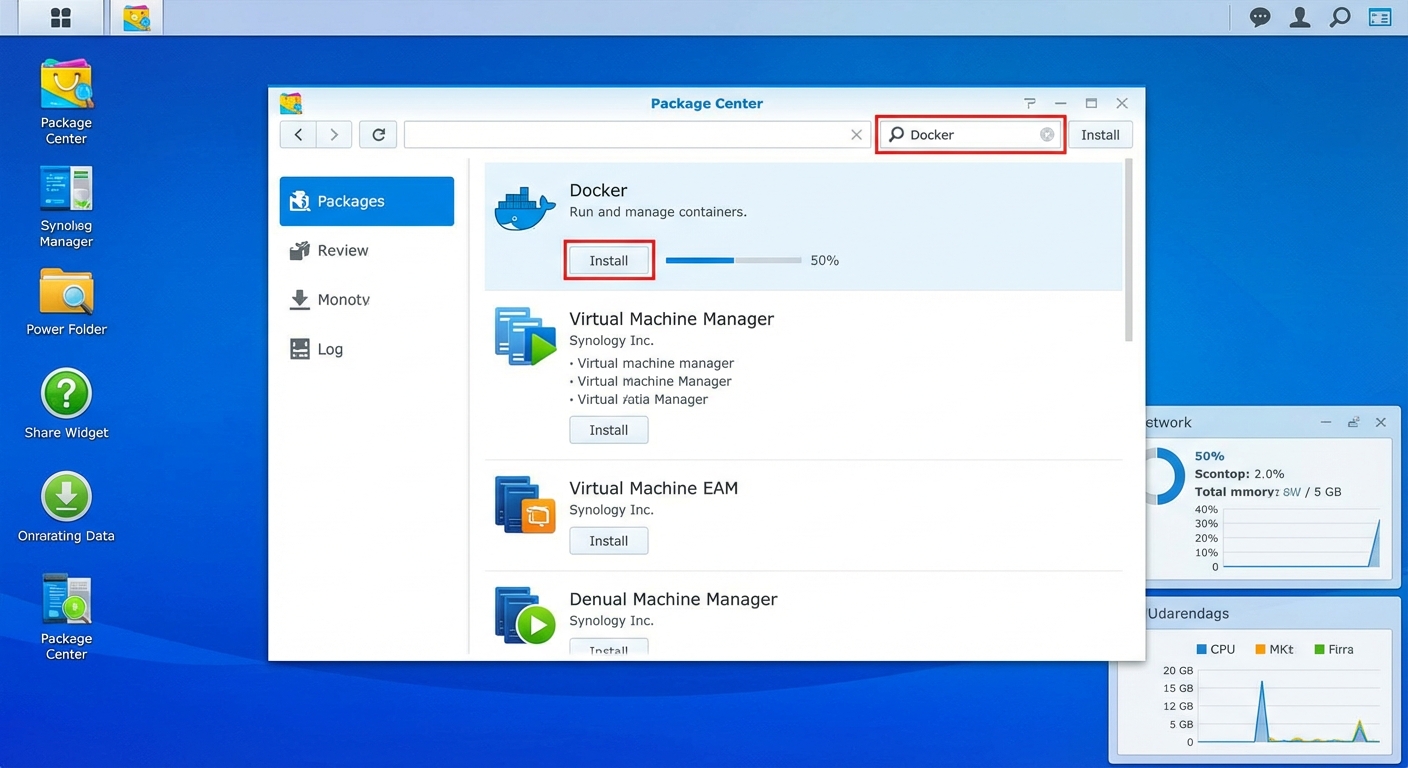Open the user account icon in the taskbar
The height and width of the screenshot is (768, 1408).
pos(1299,17)
